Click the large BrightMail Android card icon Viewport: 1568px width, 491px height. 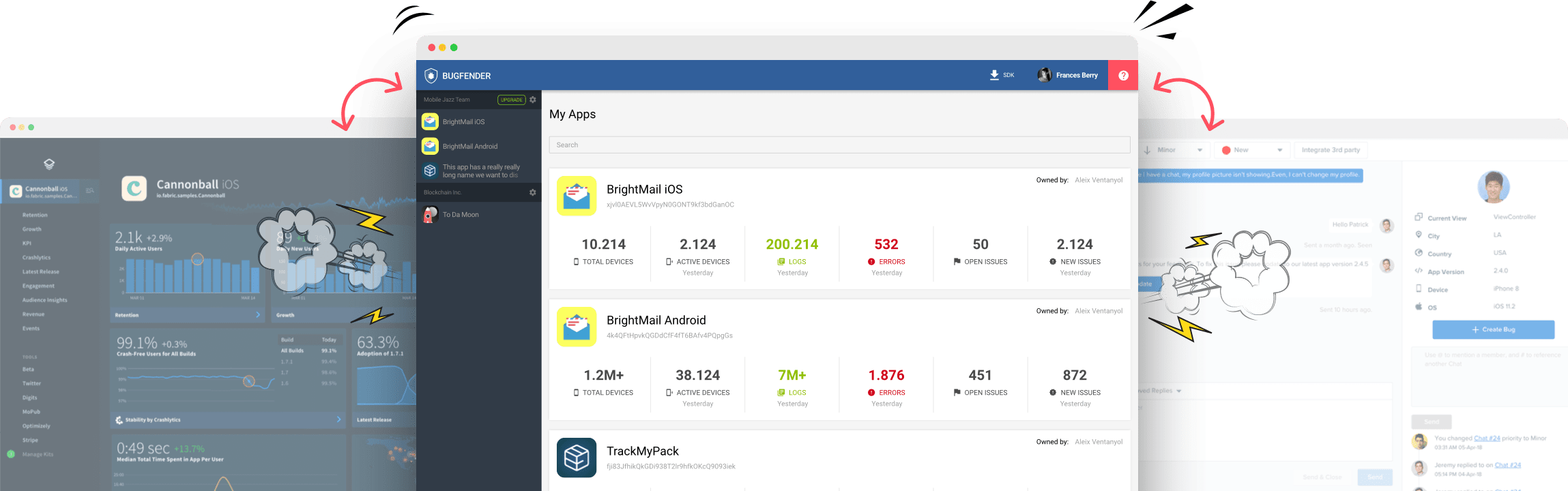[577, 327]
